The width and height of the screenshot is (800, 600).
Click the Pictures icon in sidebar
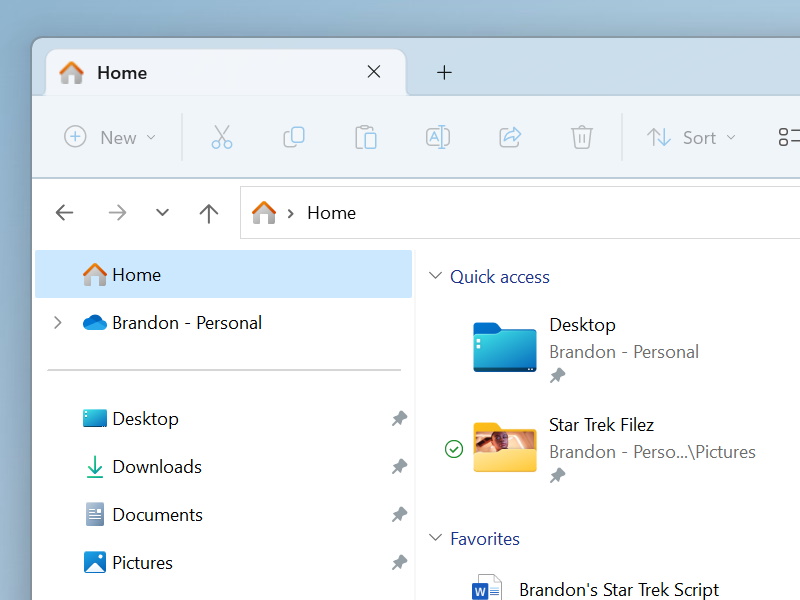click(95, 562)
